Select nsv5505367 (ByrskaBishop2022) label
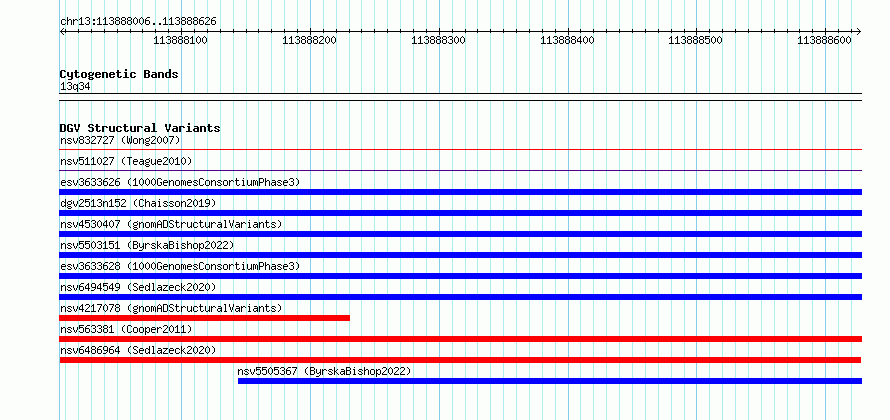The image size is (890, 420). pyautogui.click(x=324, y=371)
